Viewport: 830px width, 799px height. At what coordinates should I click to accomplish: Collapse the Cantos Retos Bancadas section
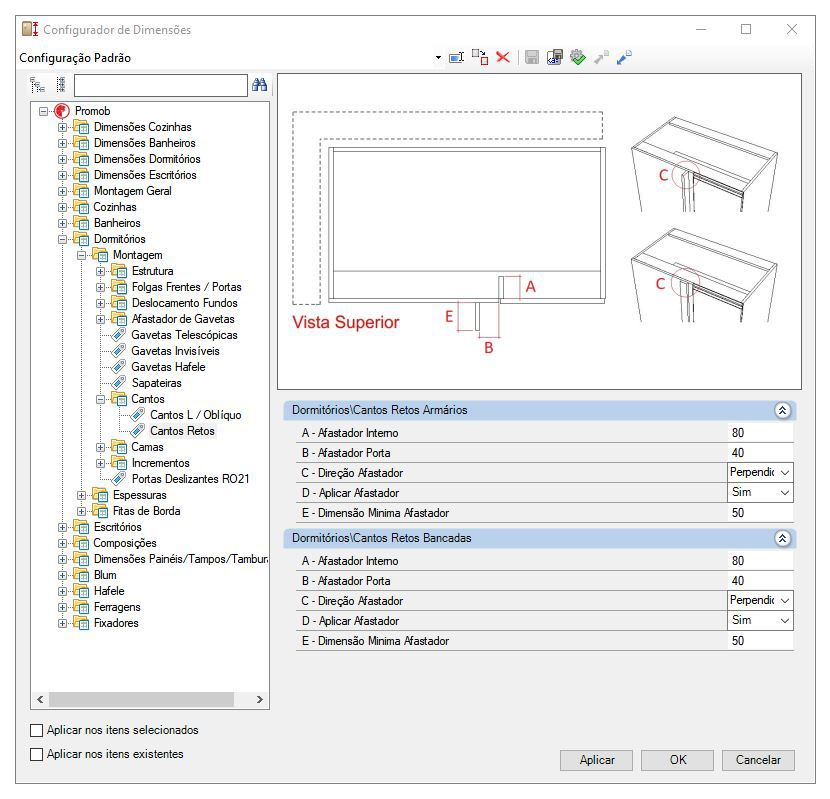(783, 538)
